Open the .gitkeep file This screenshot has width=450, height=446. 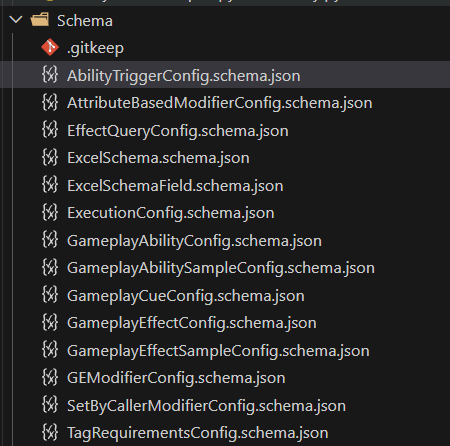pos(95,48)
